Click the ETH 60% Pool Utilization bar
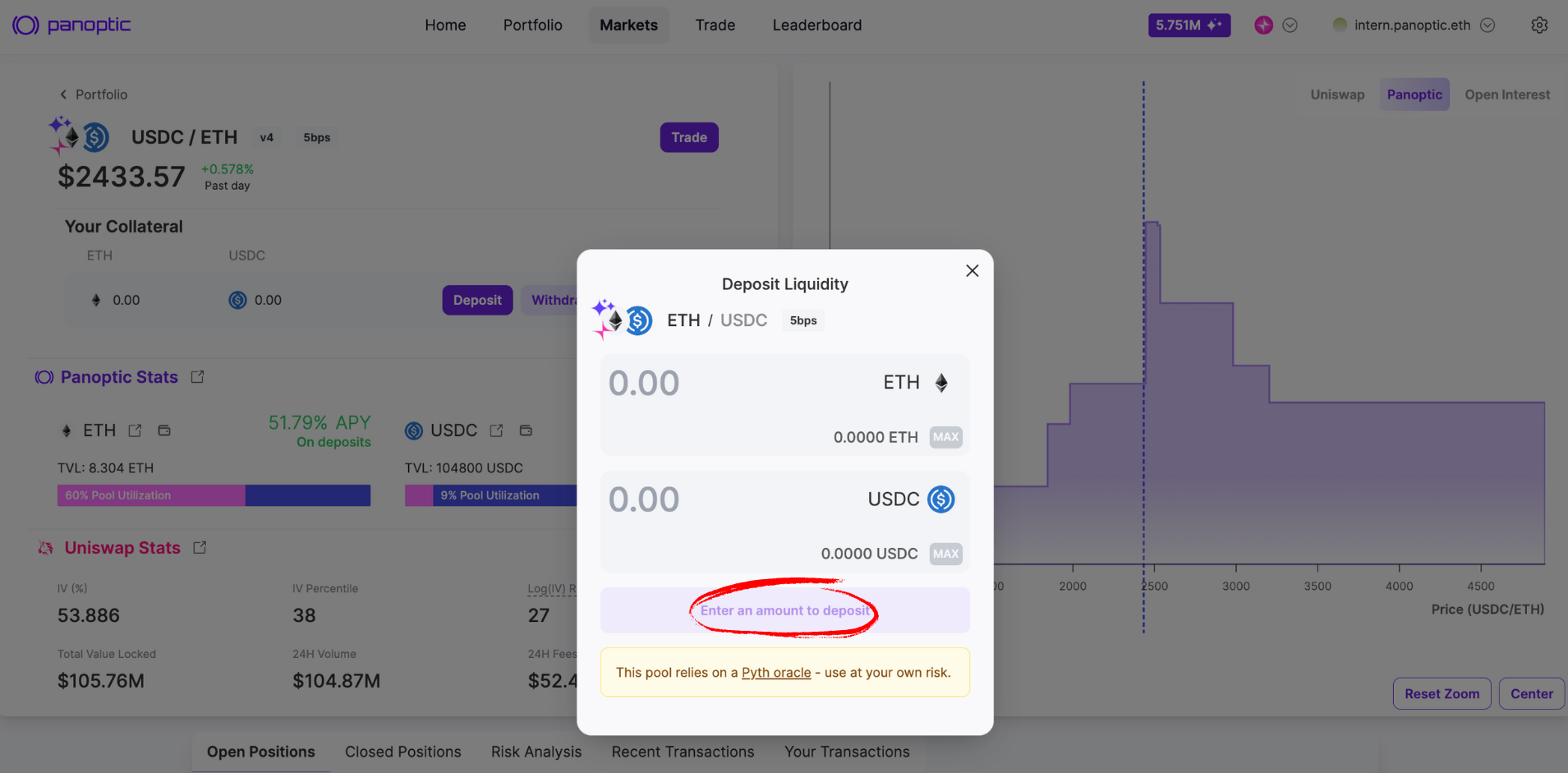 [214, 495]
